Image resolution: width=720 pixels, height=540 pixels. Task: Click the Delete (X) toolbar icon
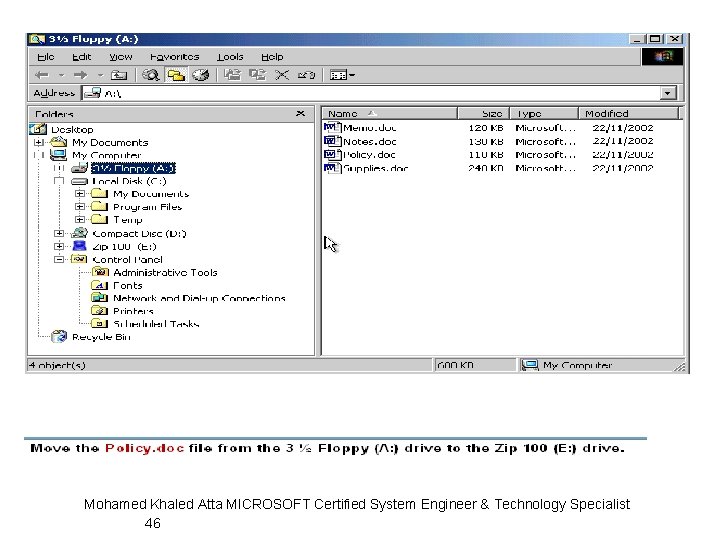(282, 75)
